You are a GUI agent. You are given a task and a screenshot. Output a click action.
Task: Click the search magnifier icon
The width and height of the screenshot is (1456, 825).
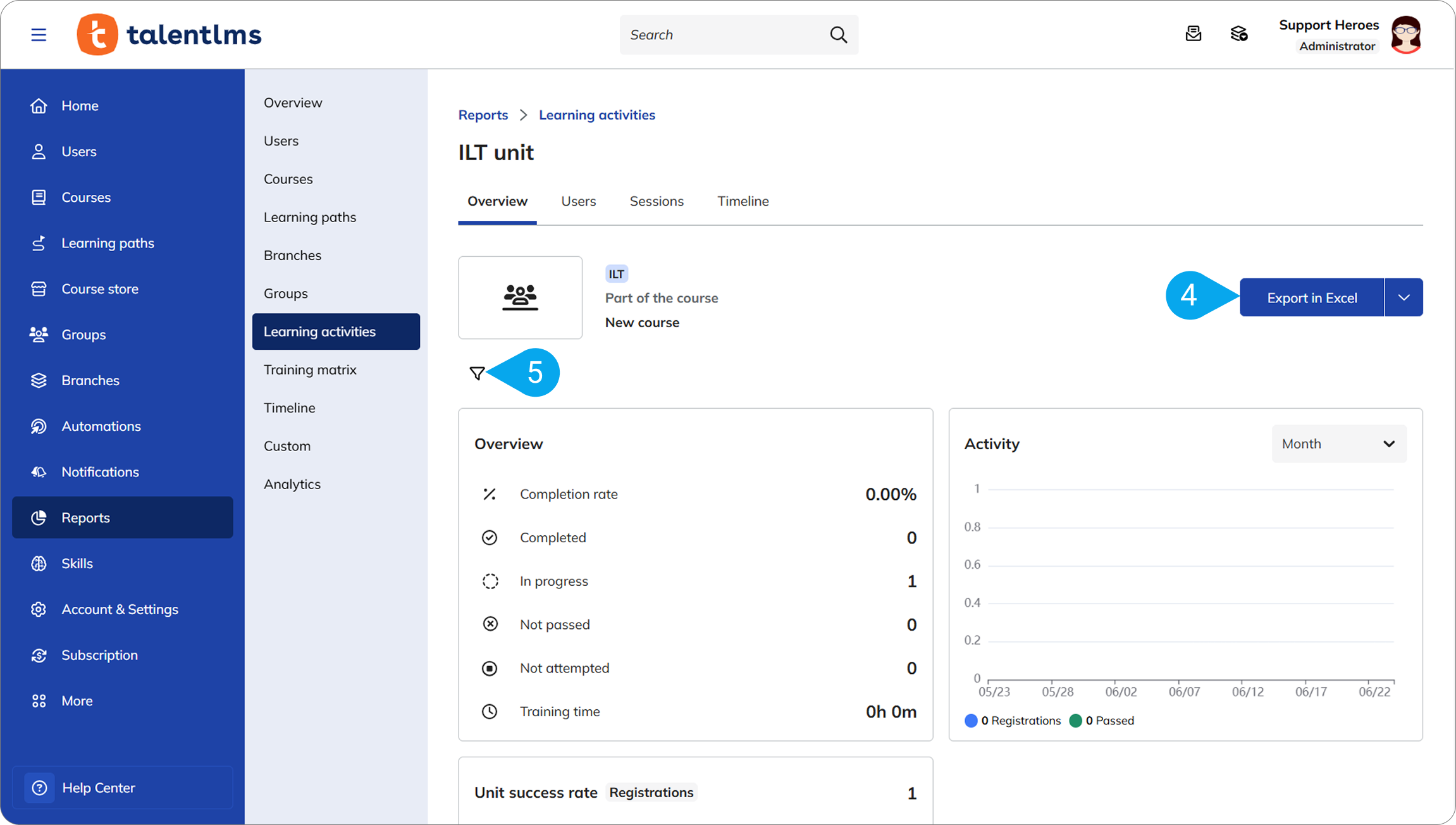pos(838,35)
